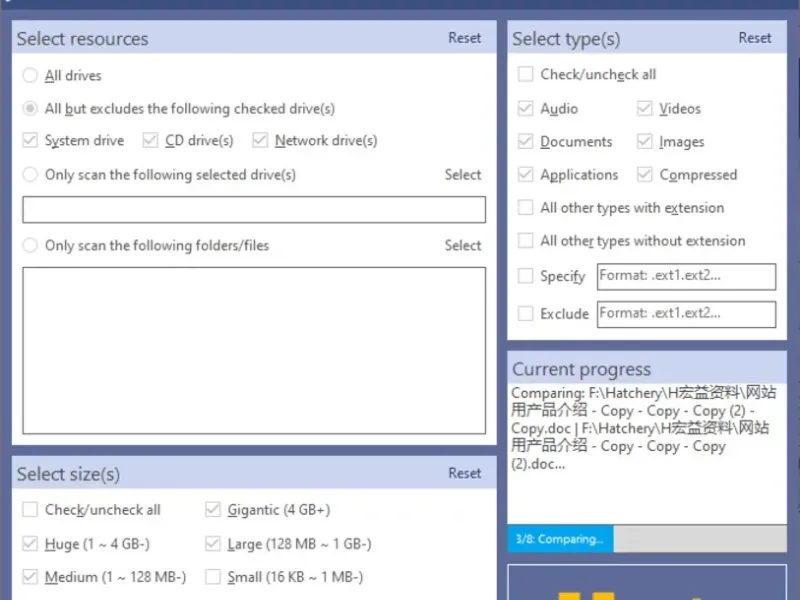Image resolution: width=800 pixels, height=600 pixels.
Task: Uncheck Huge (1 ~ 4 GB-) size
Action: [30, 544]
